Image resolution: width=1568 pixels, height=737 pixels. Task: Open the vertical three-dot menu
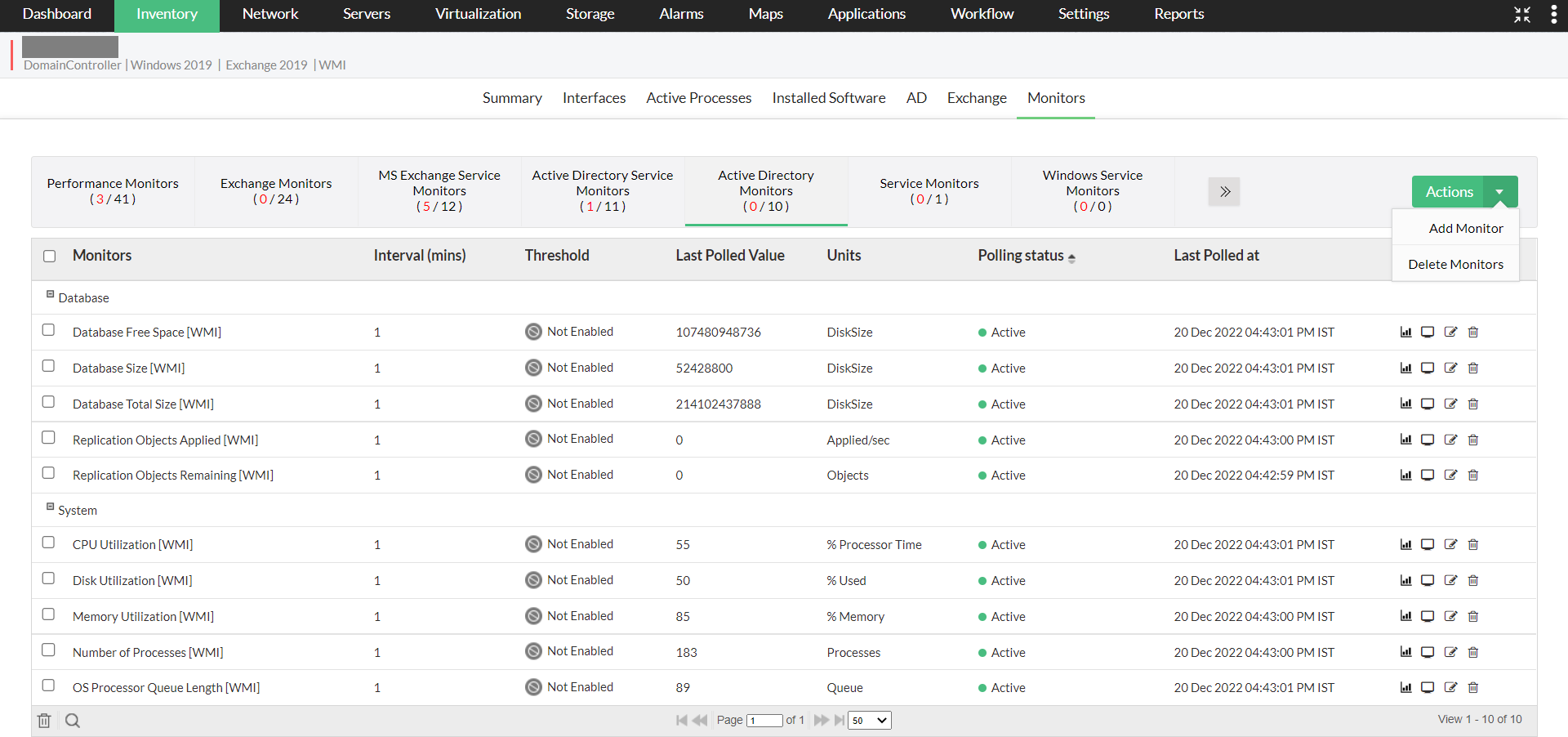1553,15
